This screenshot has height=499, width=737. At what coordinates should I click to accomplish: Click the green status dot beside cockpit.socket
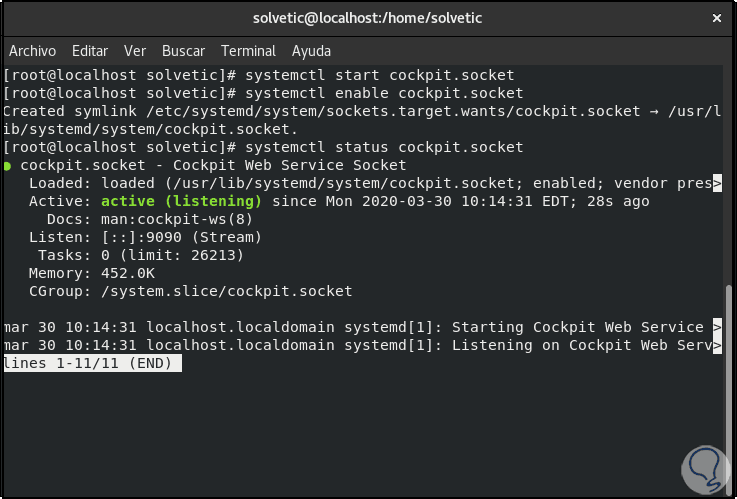8,166
